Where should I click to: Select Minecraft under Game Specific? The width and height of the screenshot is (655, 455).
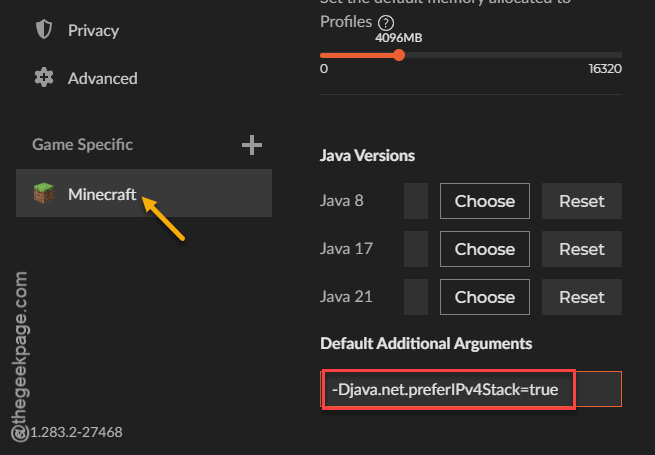(x=144, y=193)
